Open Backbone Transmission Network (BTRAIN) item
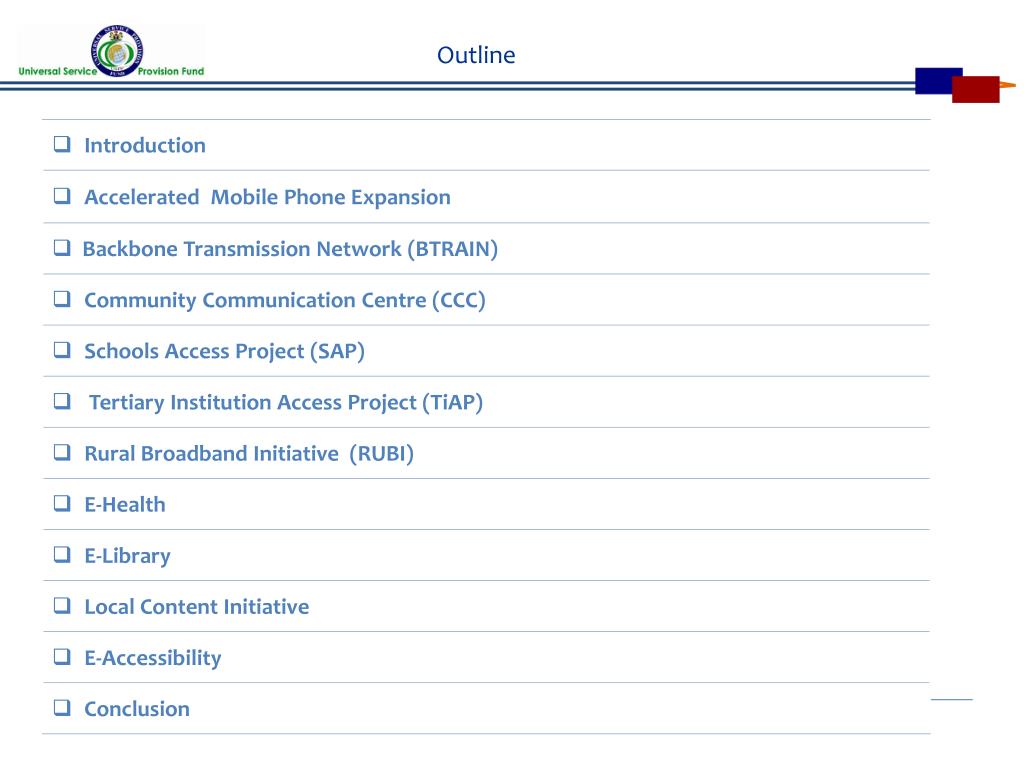The image size is (1024, 768). [x=290, y=249]
